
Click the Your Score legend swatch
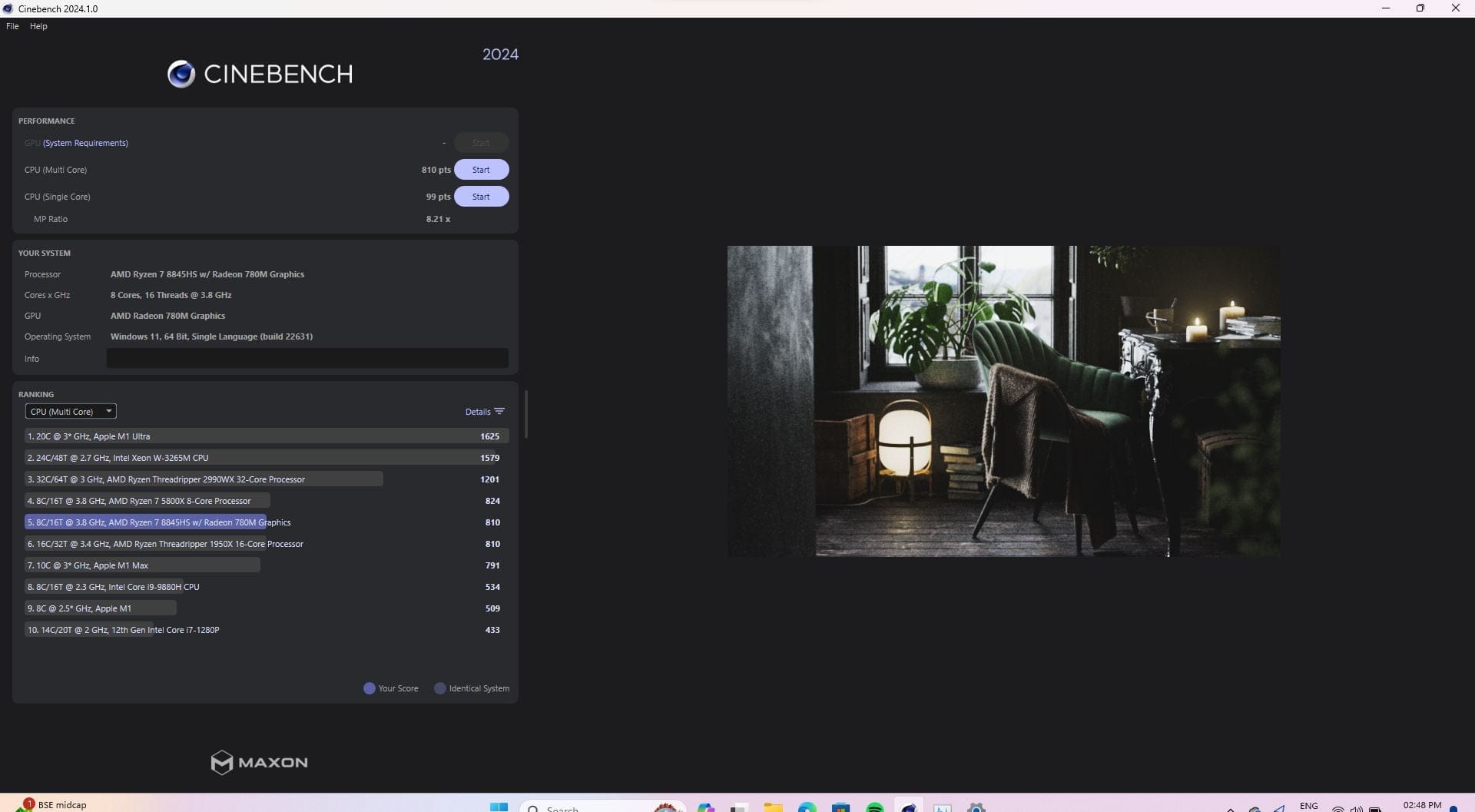coord(369,688)
